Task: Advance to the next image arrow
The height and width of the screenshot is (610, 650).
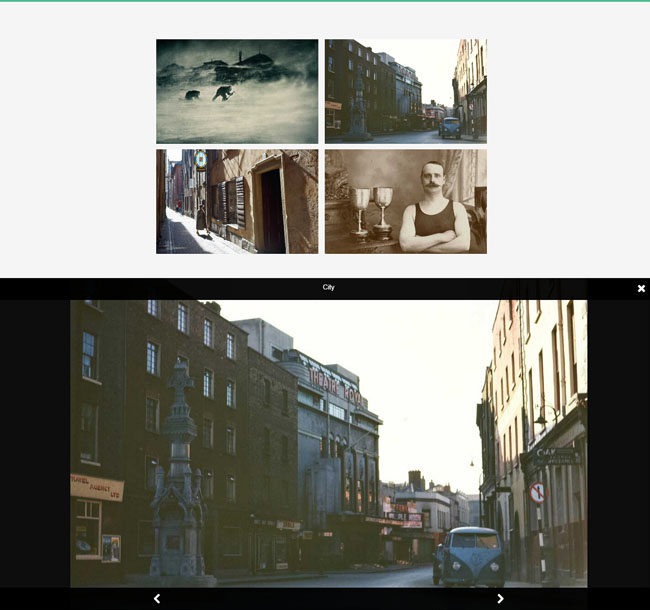Action: pyautogui.click(x=500, y=598)
